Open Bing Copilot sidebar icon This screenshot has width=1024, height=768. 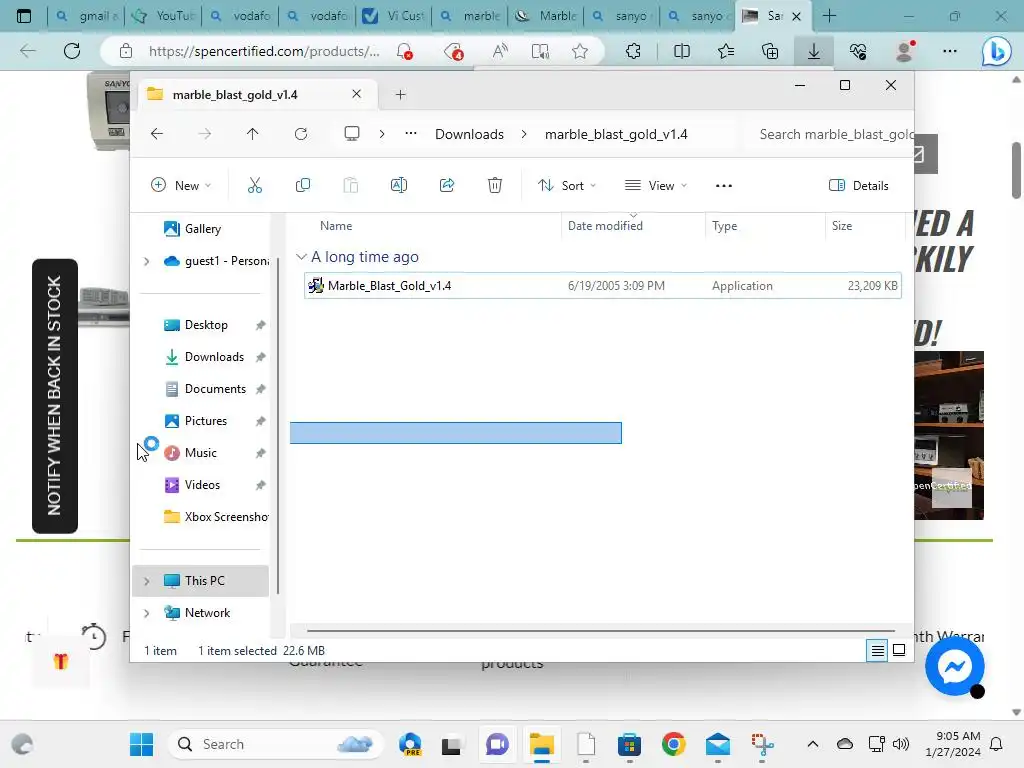[996, 51]
